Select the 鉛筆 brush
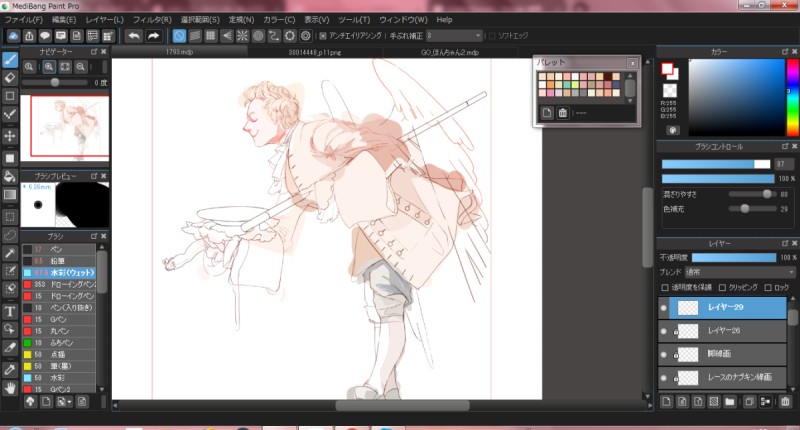 tap(59, 261)
